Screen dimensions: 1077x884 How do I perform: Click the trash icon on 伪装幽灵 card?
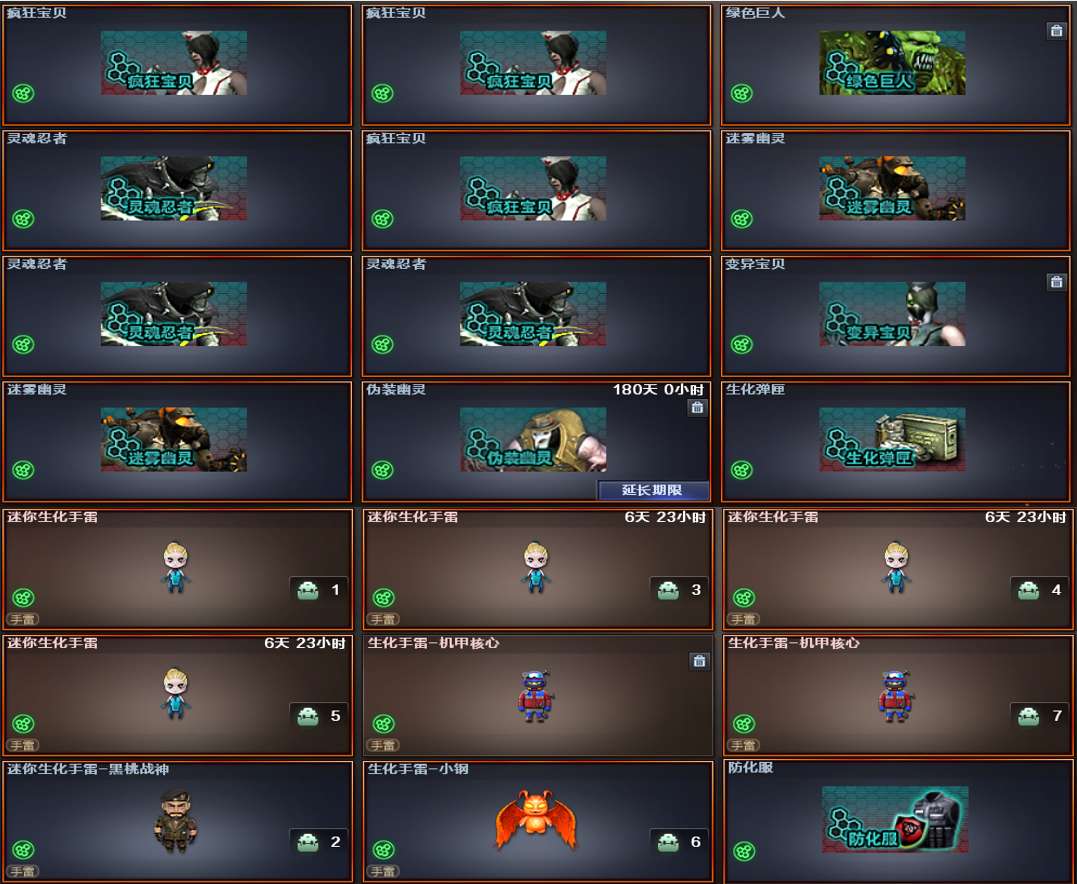pyautogui.click(x=697, y=408)
